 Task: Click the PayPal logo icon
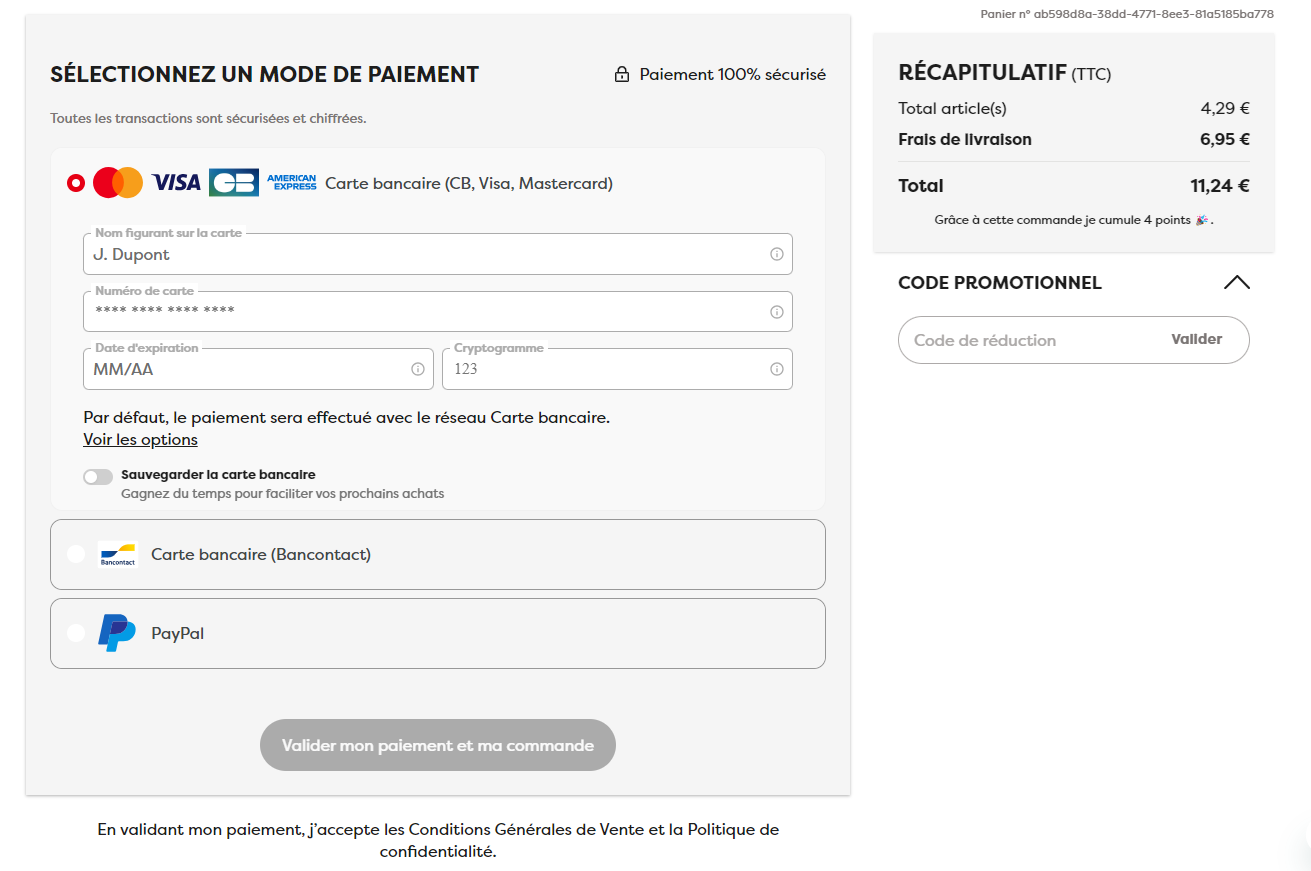[x=117, y=633]
